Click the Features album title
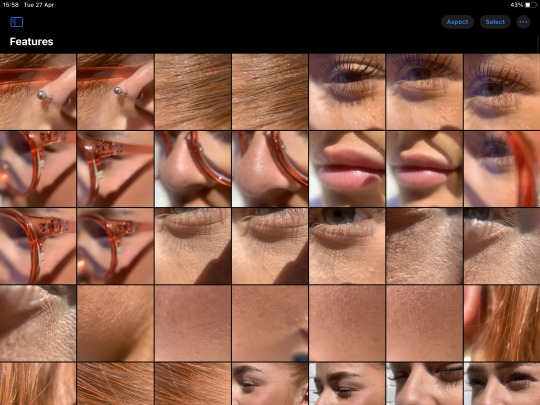Screen dimensions: 540x405 click(31, 42)
